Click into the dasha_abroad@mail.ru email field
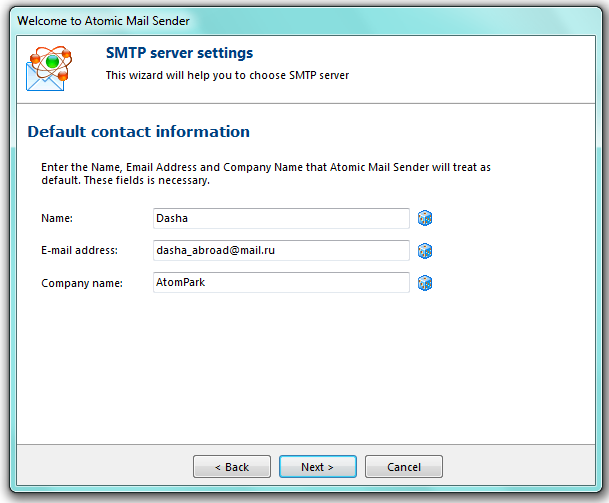Viewport: 609px width, 503px height. [x=280, y=250]
